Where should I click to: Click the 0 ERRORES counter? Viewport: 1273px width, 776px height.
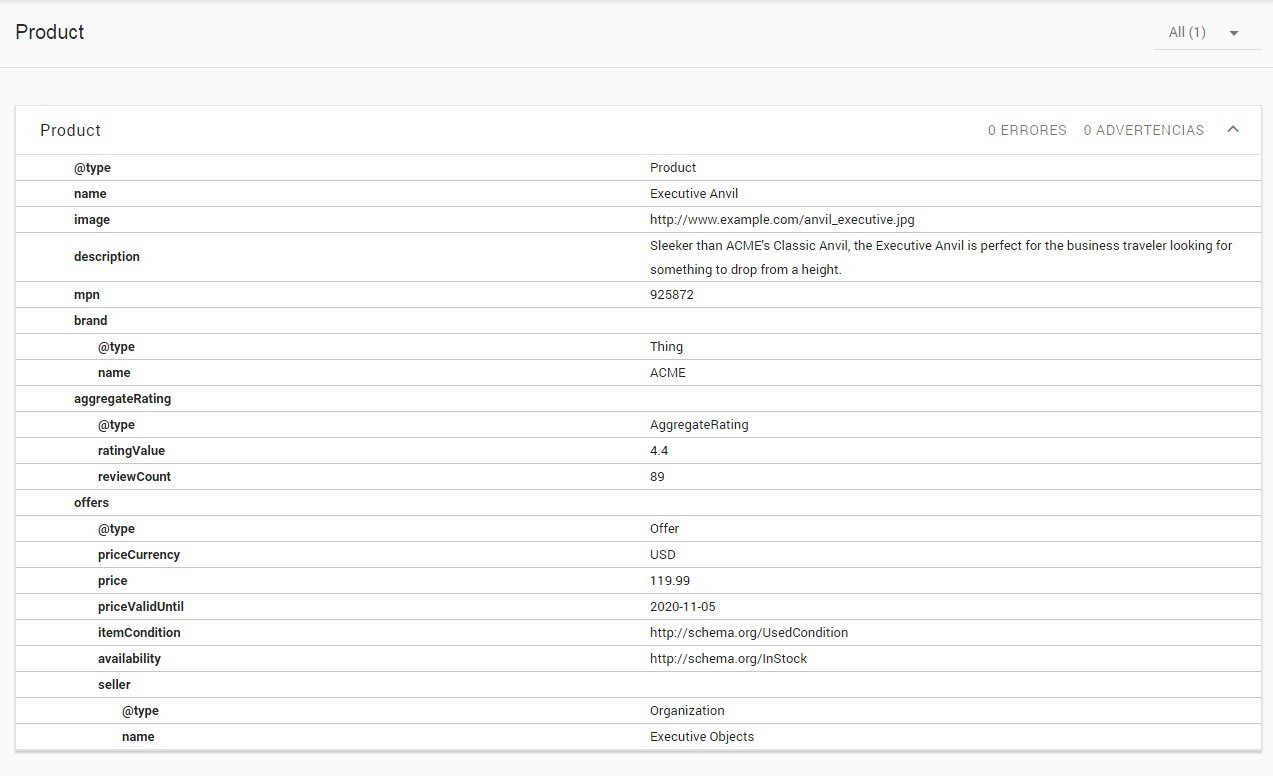pos(1027,130)
